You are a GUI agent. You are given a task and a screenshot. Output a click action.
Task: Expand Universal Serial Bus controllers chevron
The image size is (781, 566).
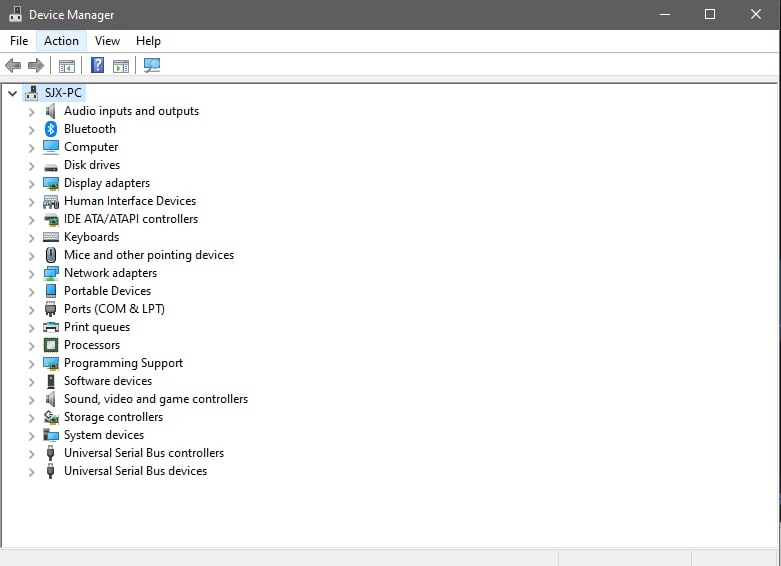(31, 453)
